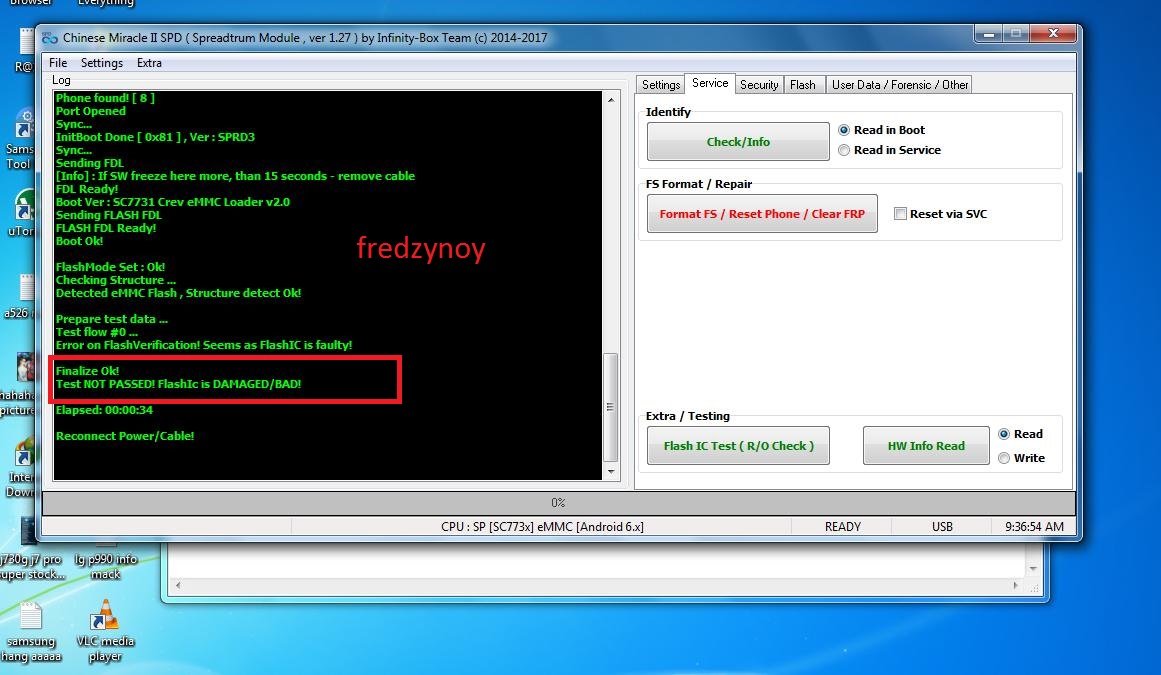Click Test NOT PASSED log line

tap(178, 384)
